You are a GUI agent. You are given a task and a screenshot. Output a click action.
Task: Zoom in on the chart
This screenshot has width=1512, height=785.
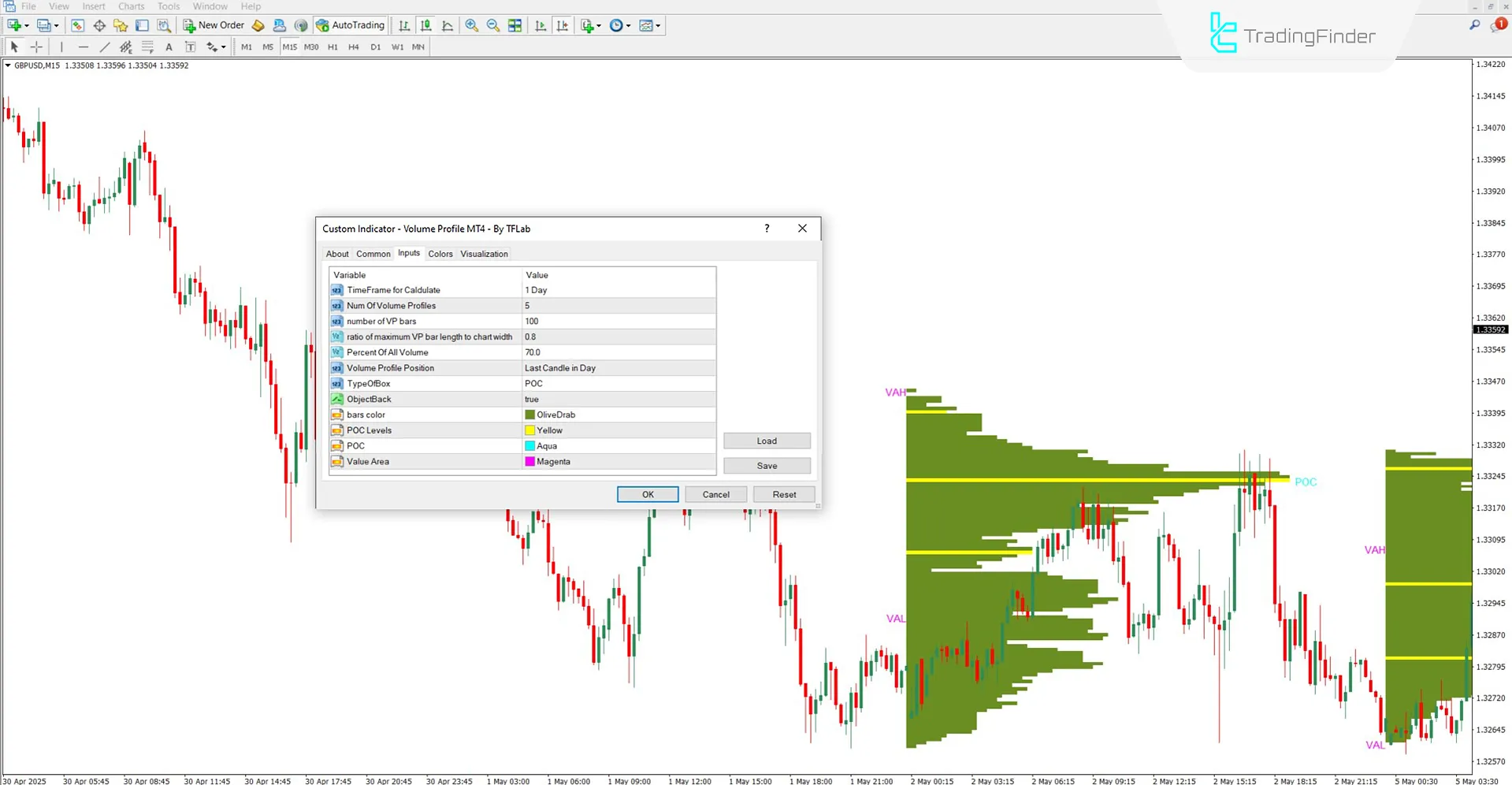[471, 25]
